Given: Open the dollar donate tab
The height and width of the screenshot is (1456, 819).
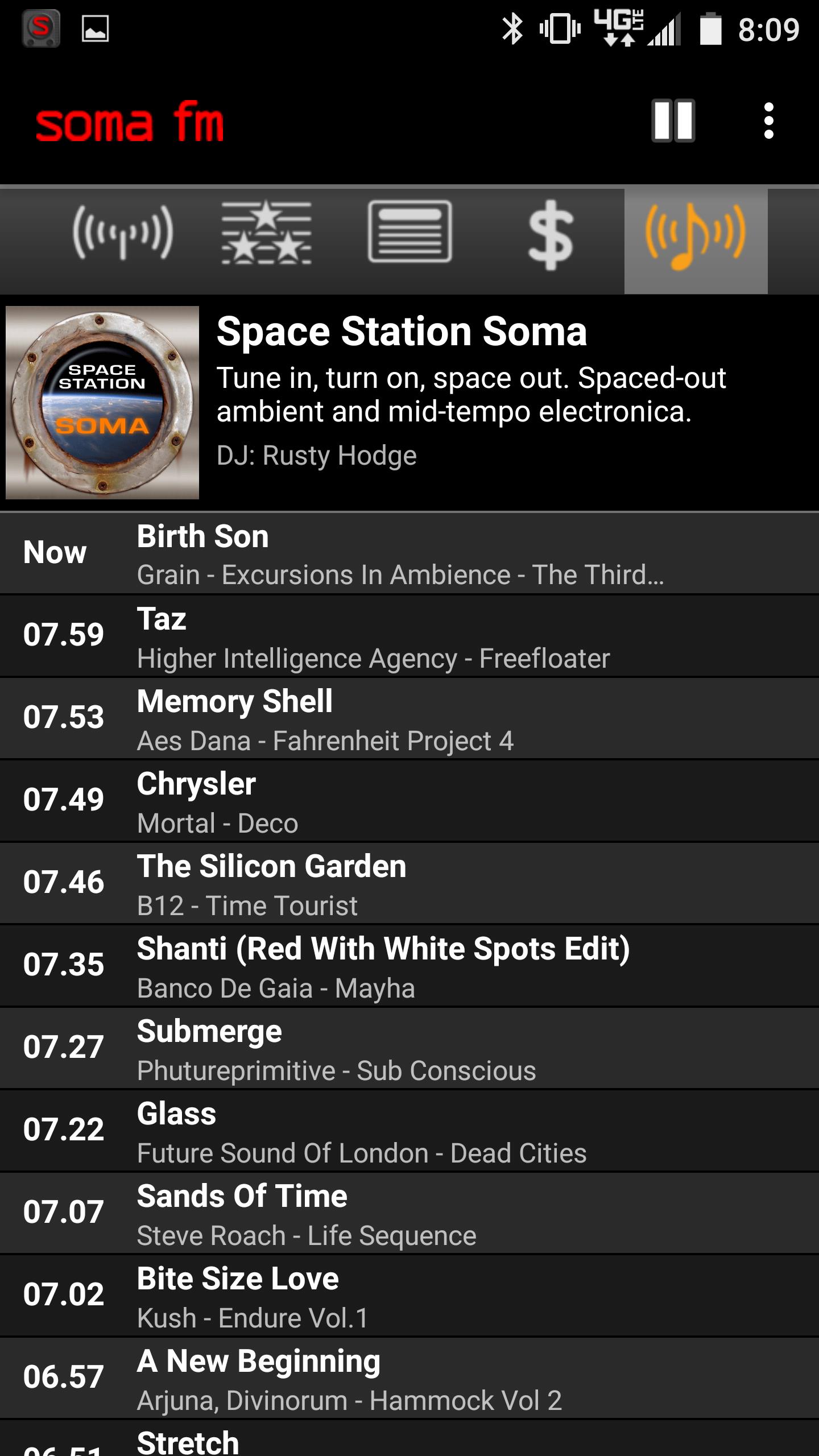Looking at the screenshot, I should point(551,234).
